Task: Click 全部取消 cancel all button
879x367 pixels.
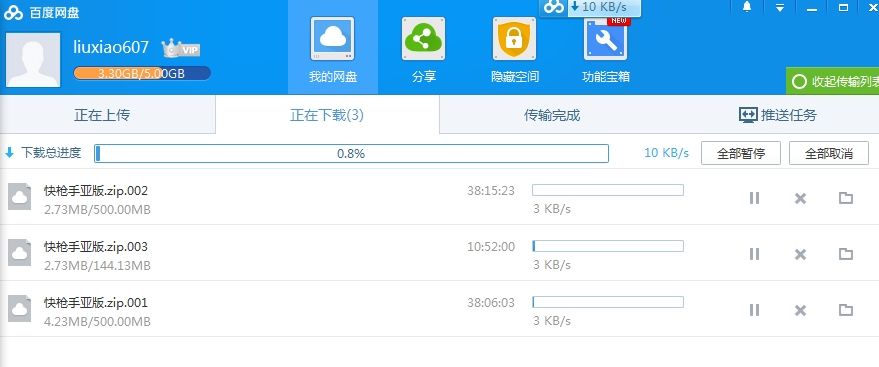Action: coord(829,154)
